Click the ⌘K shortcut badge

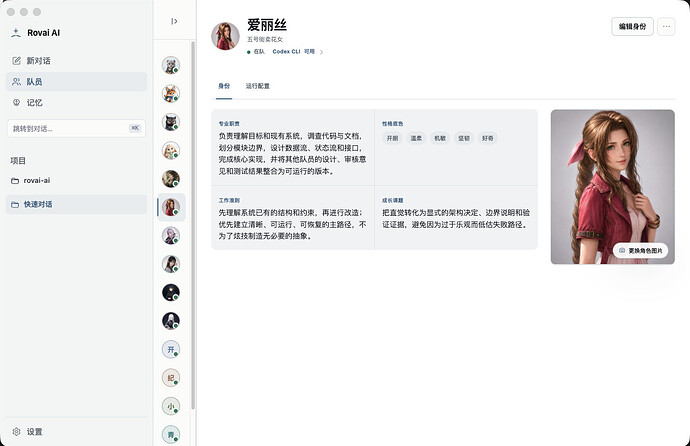pyautogui.click(x=135, y=128)
